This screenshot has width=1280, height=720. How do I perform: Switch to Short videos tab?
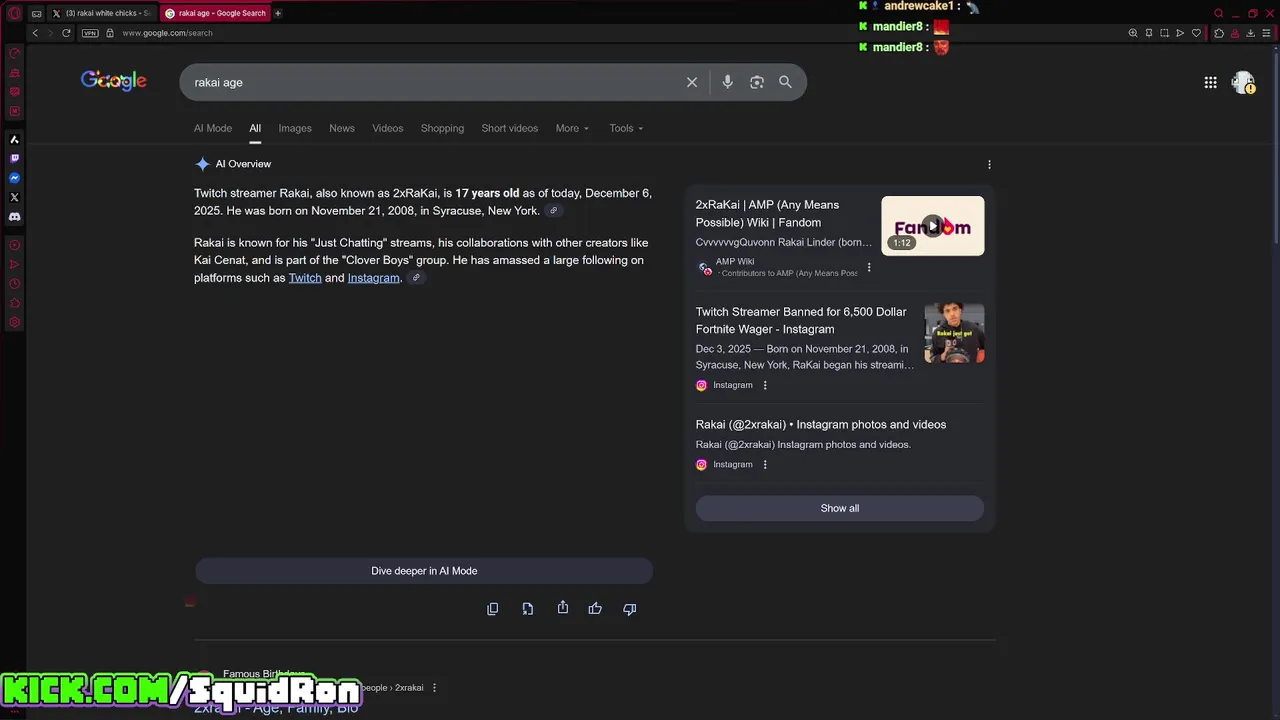click(x=510, y=128)
